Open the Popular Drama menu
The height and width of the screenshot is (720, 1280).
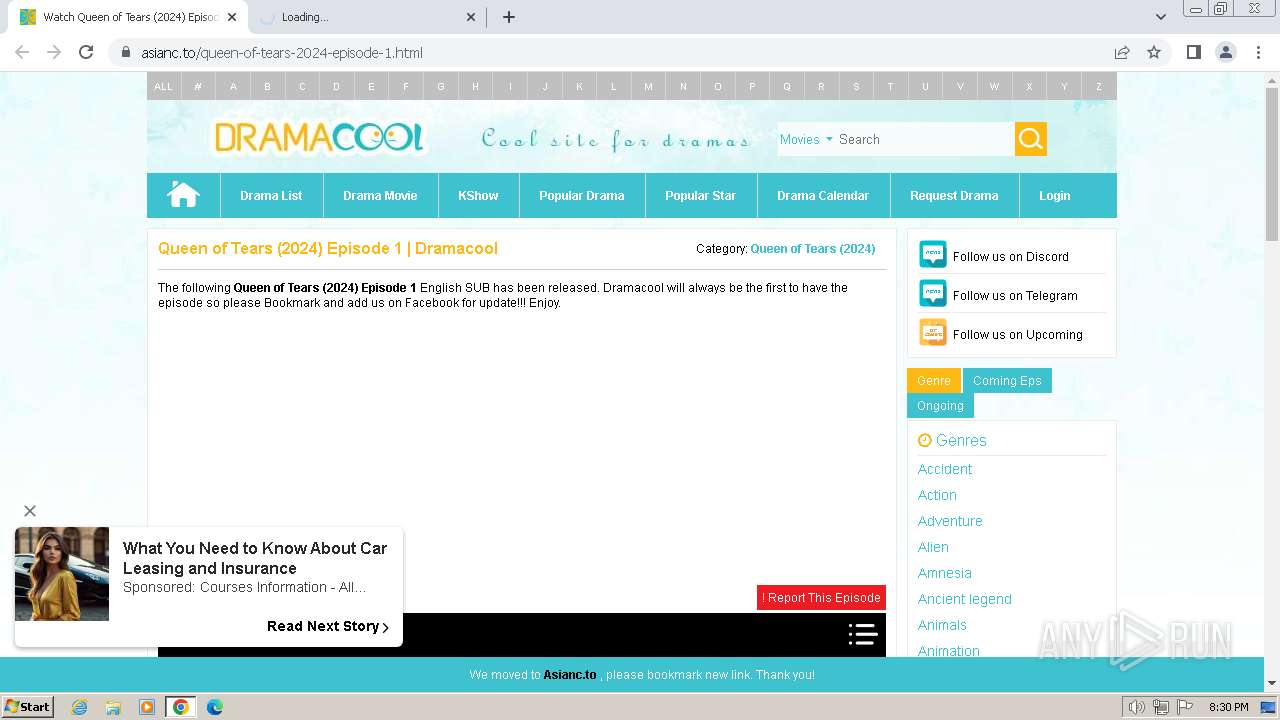coord(582,195)
